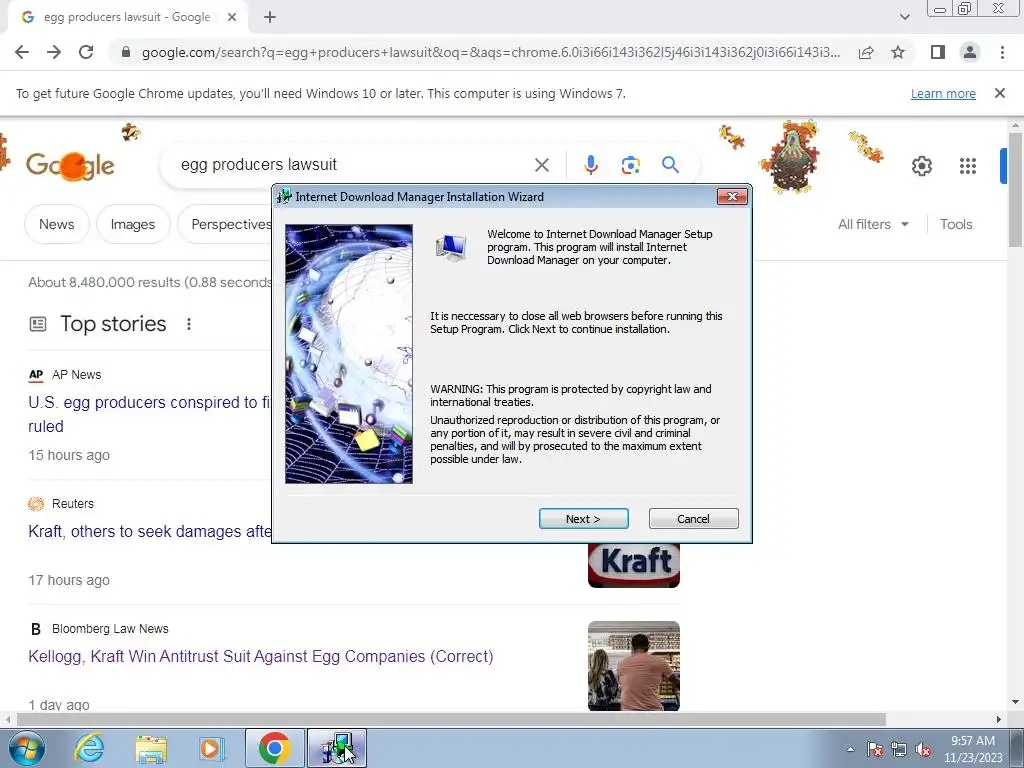Open clock showing 9:57 AM
The image size is (1024, 768).
coord(973,749)
